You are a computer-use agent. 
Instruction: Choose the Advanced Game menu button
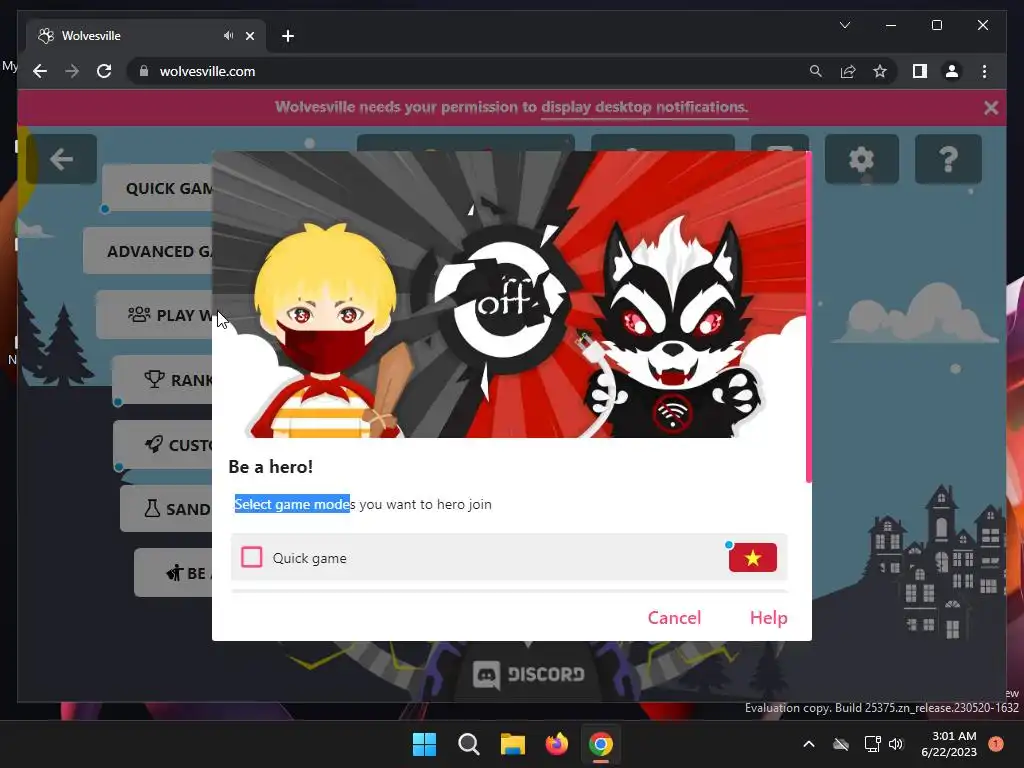148,251
